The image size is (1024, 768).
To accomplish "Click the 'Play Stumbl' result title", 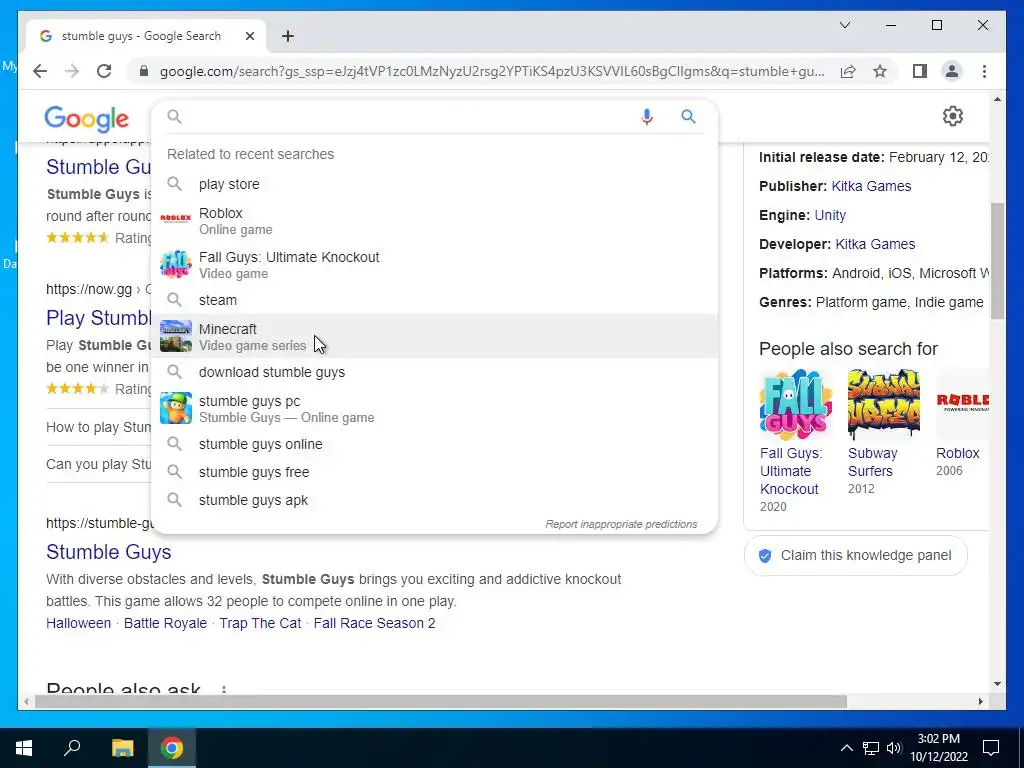I will tap(99, 318).
